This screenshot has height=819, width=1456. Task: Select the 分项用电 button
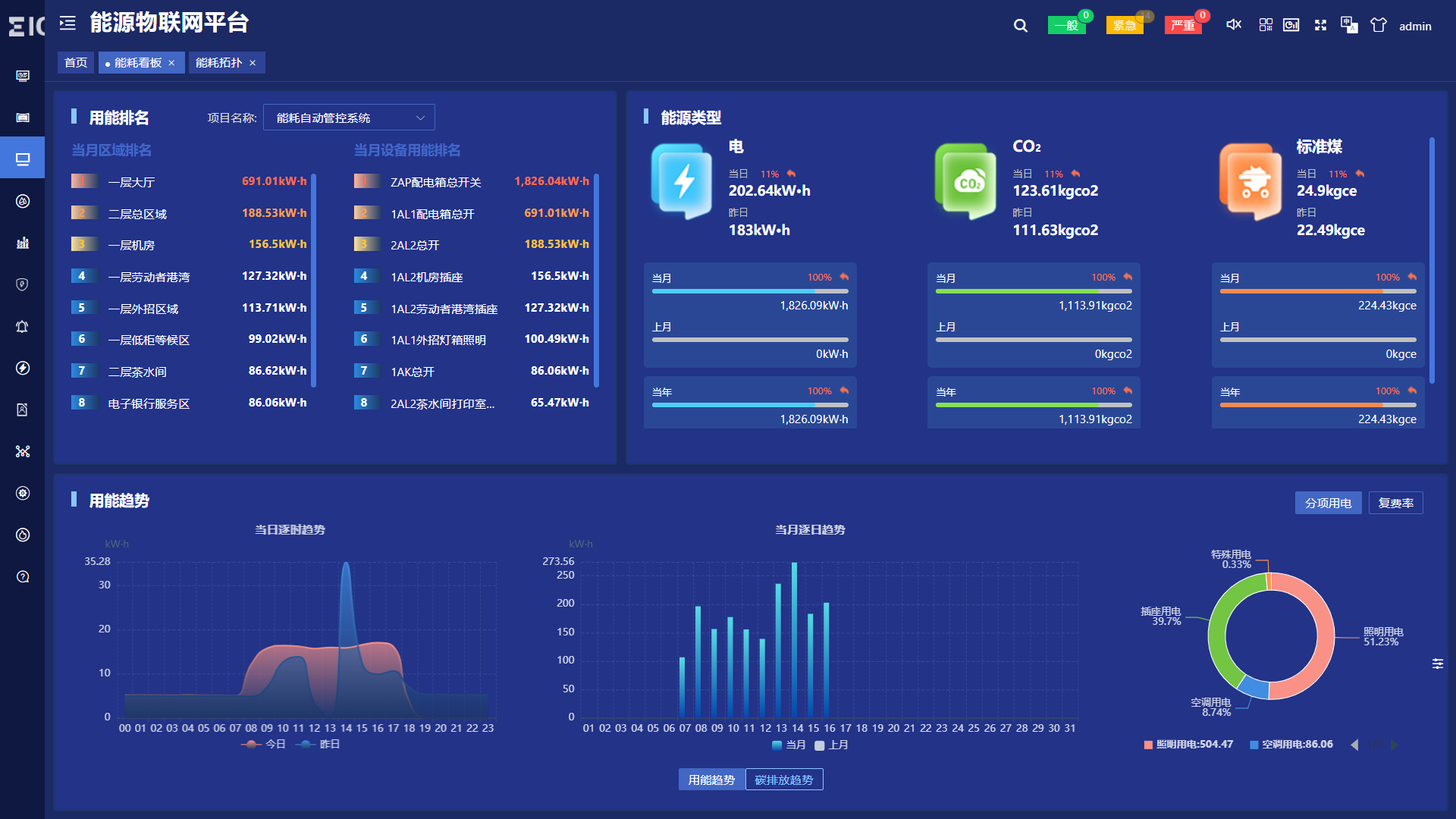[1328, 503]
